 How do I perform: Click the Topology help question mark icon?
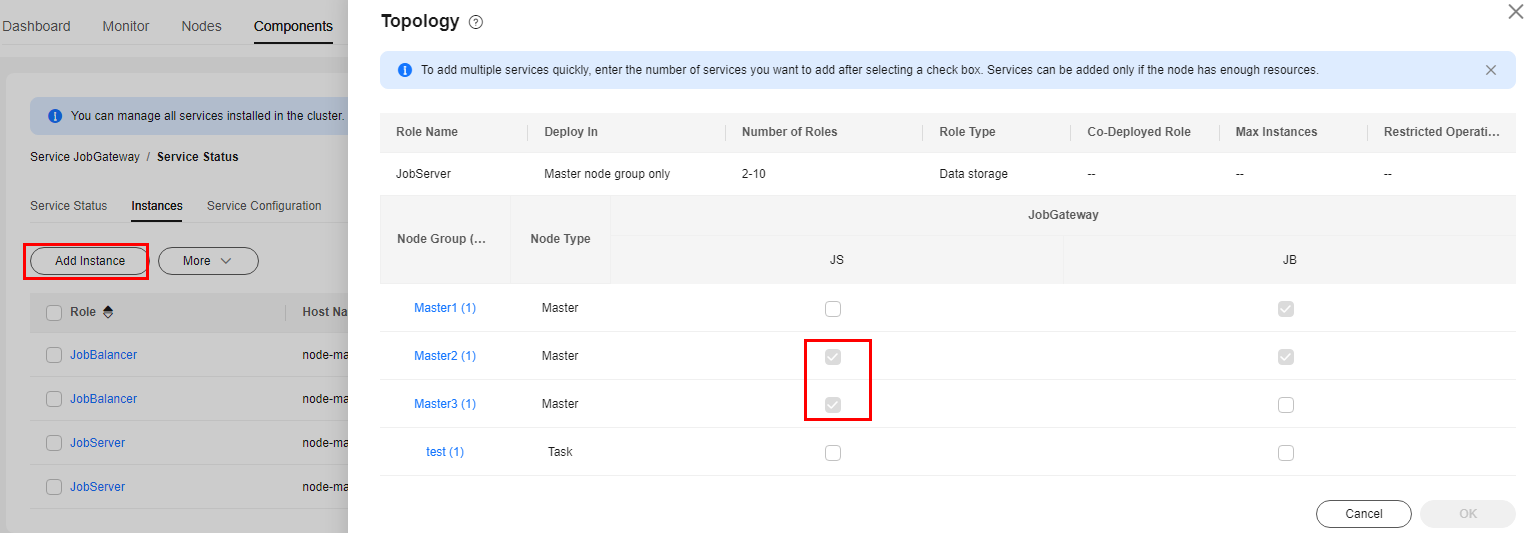coord(476,22)
